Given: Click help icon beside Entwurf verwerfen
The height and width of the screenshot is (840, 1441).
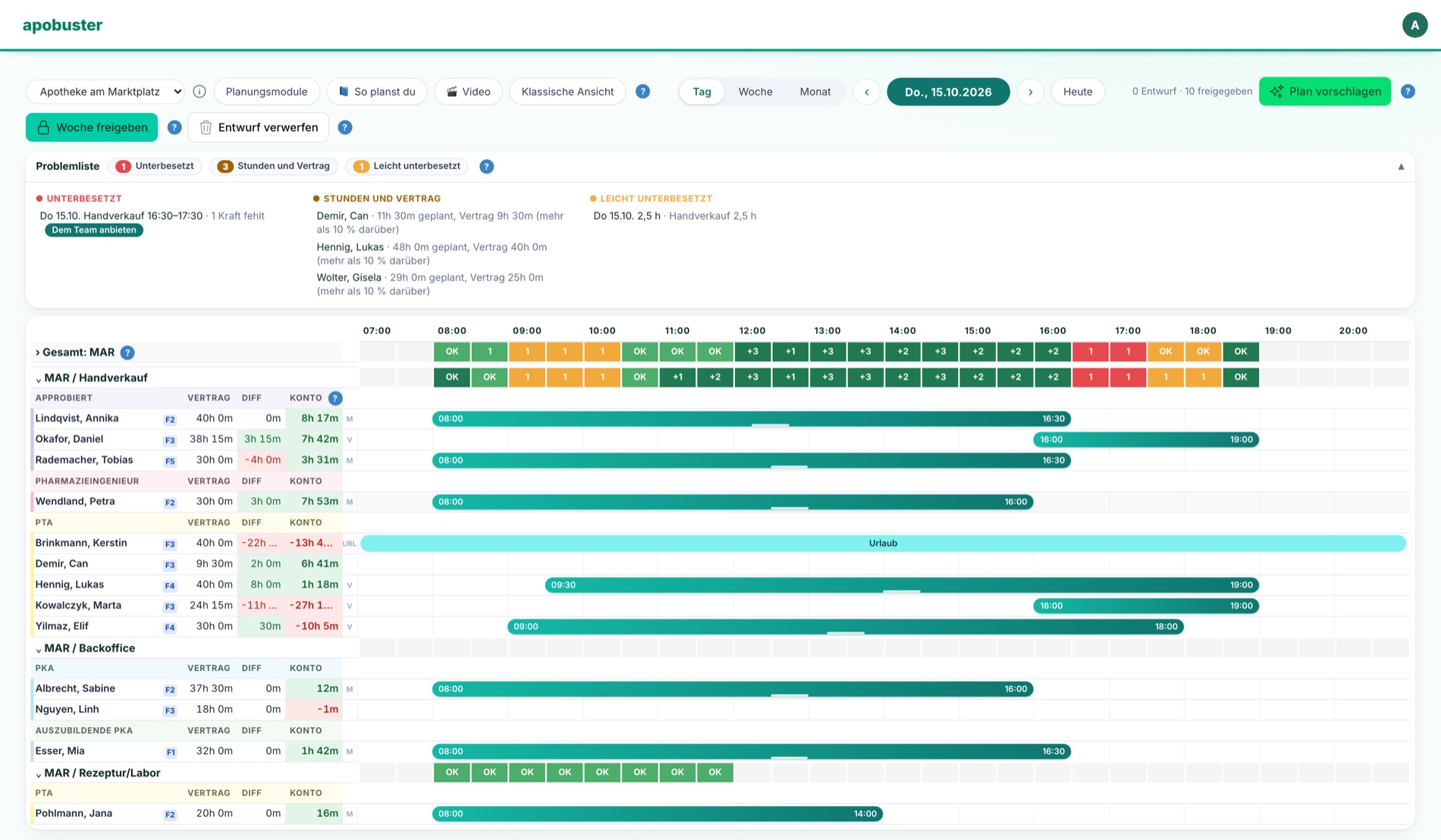Looking at the screenshot, I should [345, 127].
